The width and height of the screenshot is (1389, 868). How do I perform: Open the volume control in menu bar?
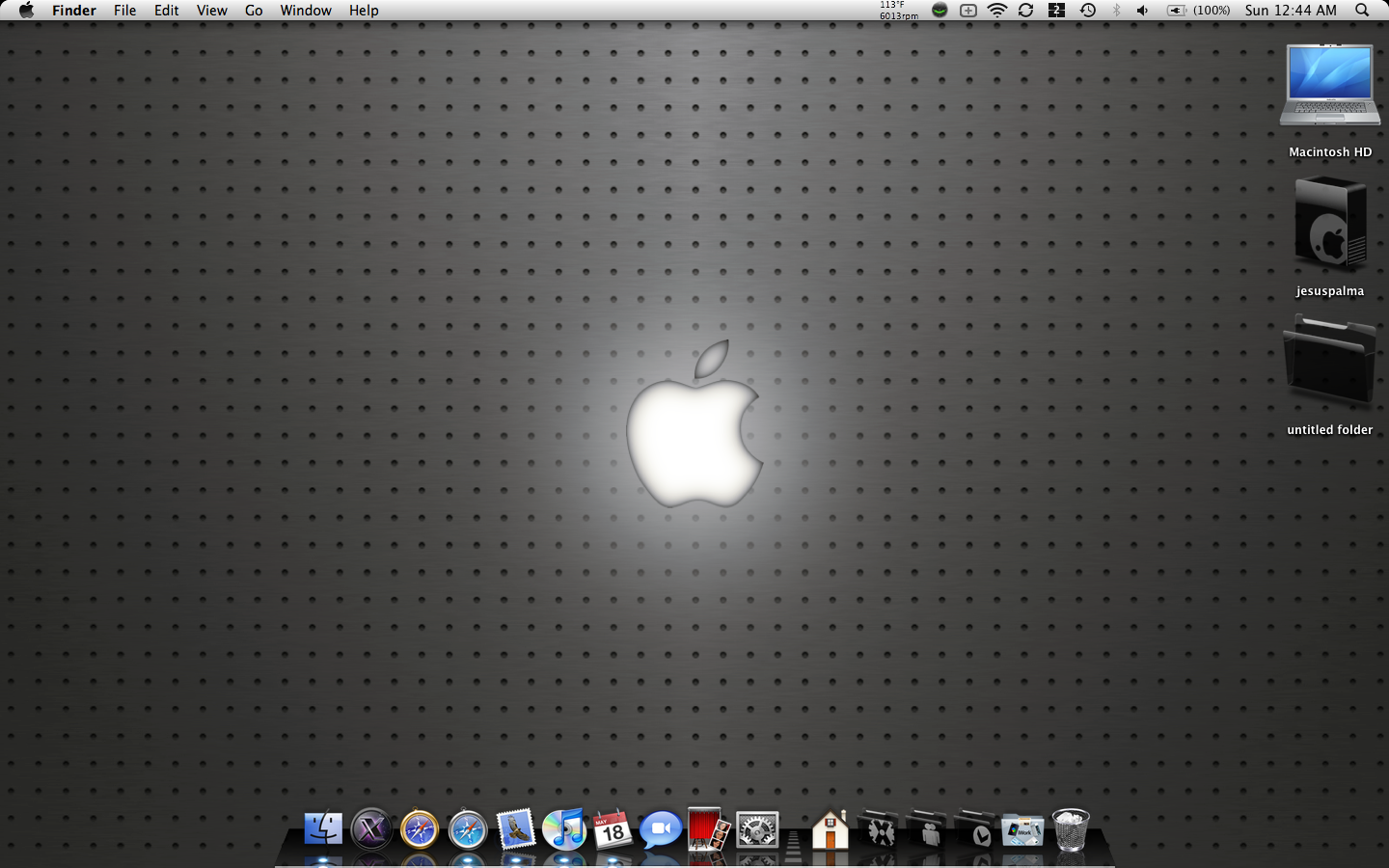click(x=1143, y=11)
